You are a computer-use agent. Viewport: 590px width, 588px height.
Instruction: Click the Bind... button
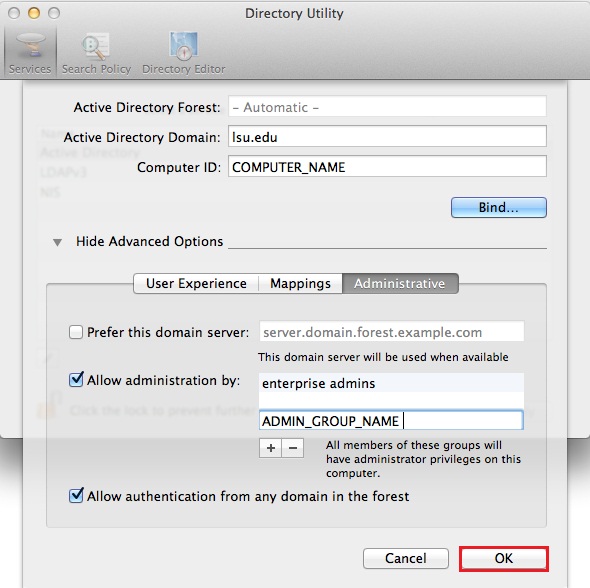pyautogui.click(x=499, y=207)
